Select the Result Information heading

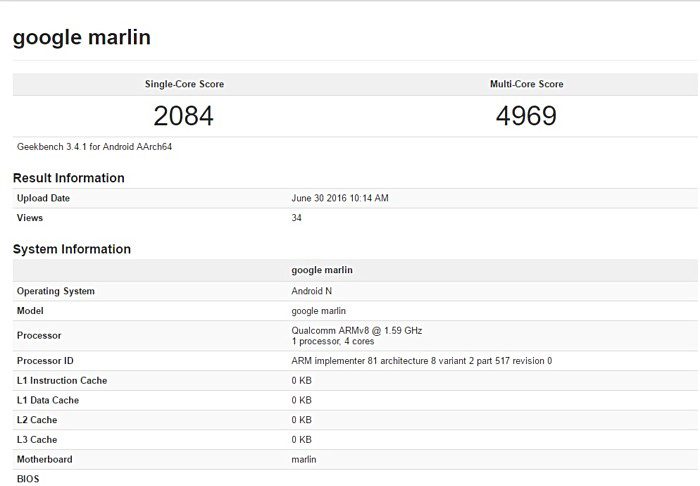(69, 178)
